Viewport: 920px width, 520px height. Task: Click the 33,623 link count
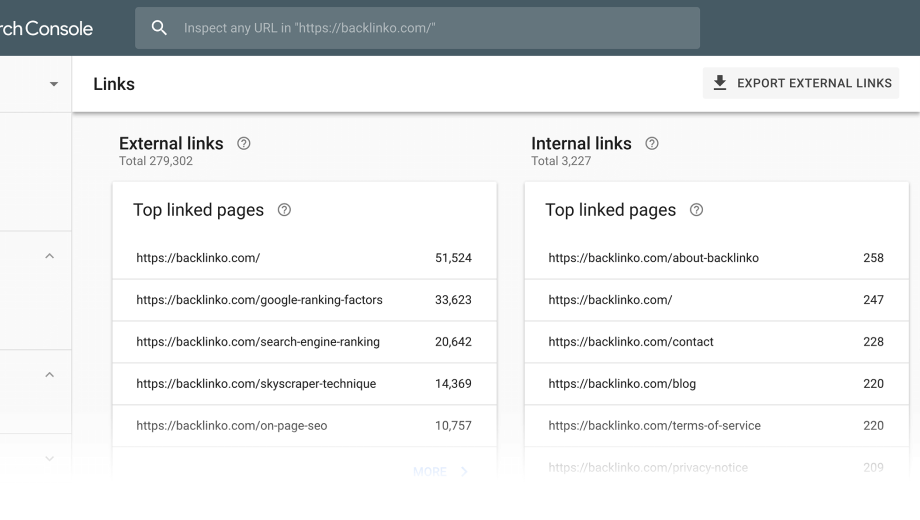[453, 300]
